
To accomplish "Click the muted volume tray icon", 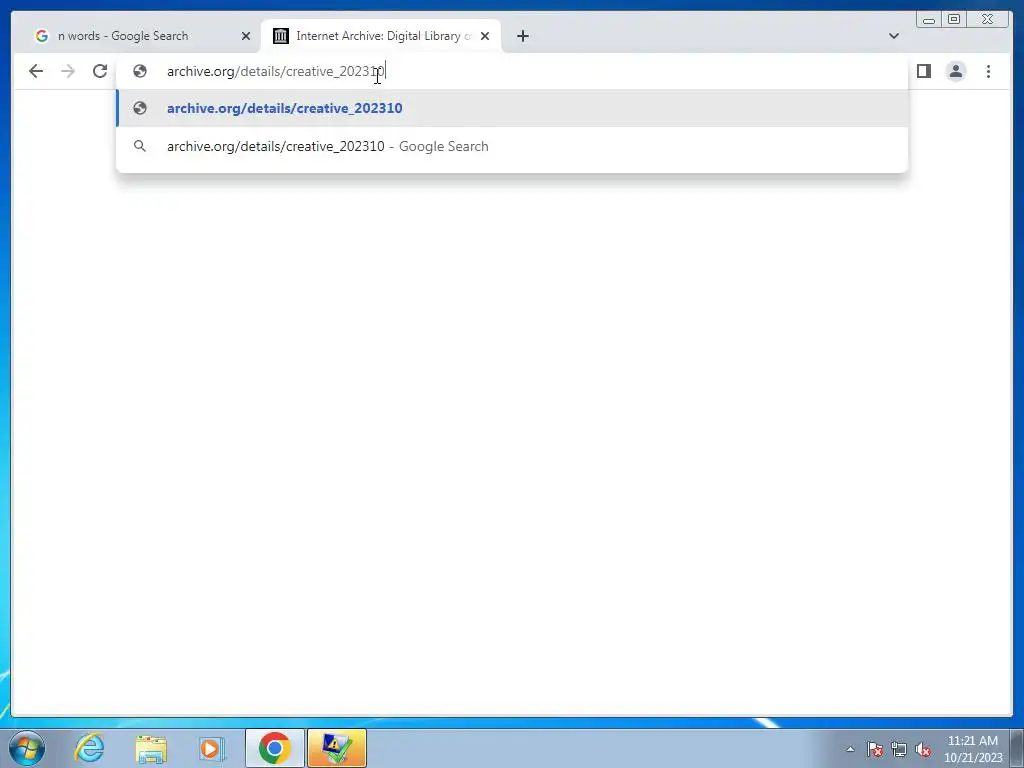I will coord(923,749).
